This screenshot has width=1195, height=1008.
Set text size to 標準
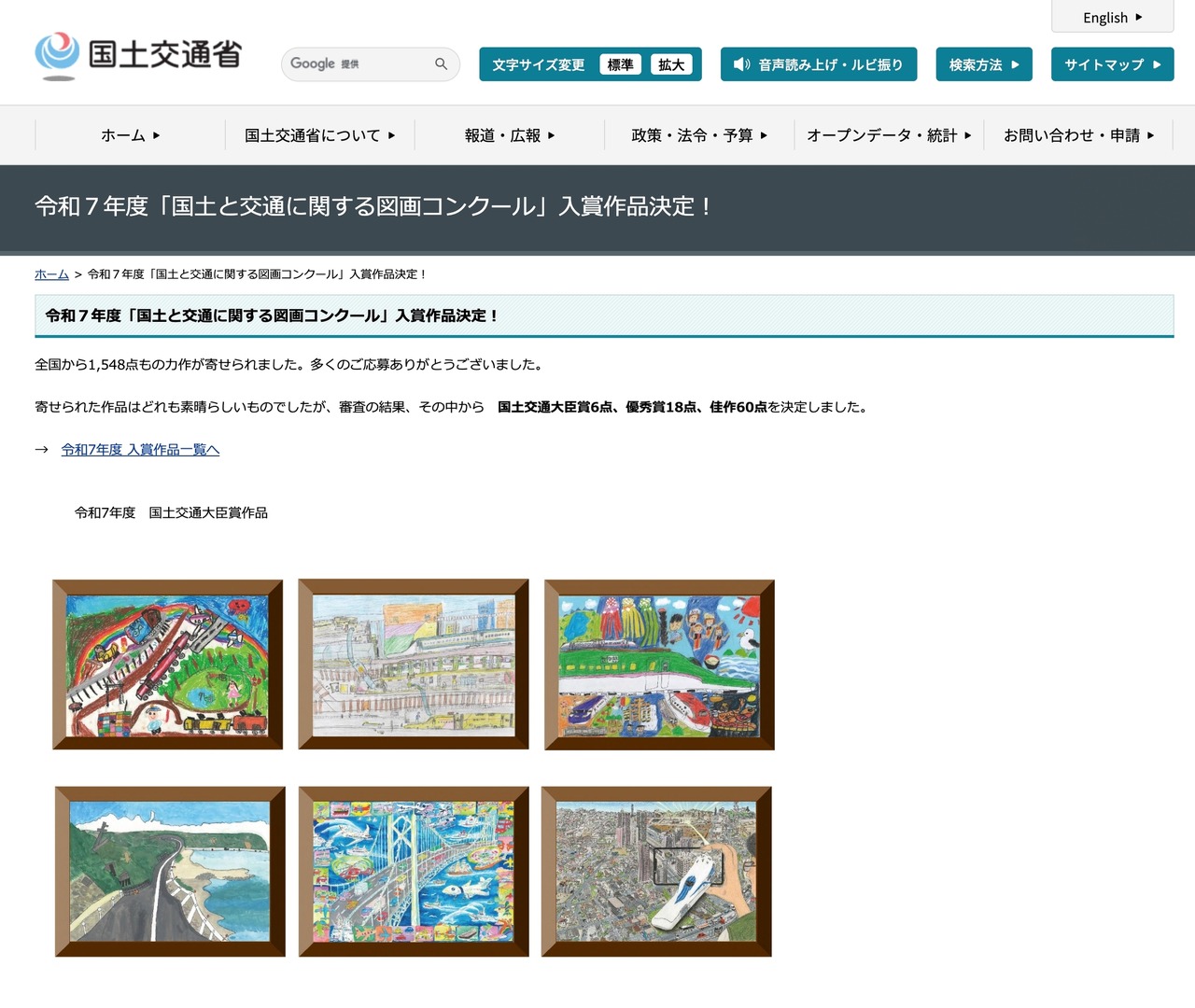pos(620,64)
